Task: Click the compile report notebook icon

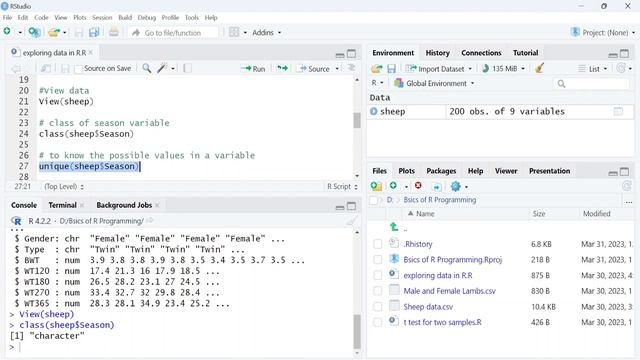Action: [187, 68]
